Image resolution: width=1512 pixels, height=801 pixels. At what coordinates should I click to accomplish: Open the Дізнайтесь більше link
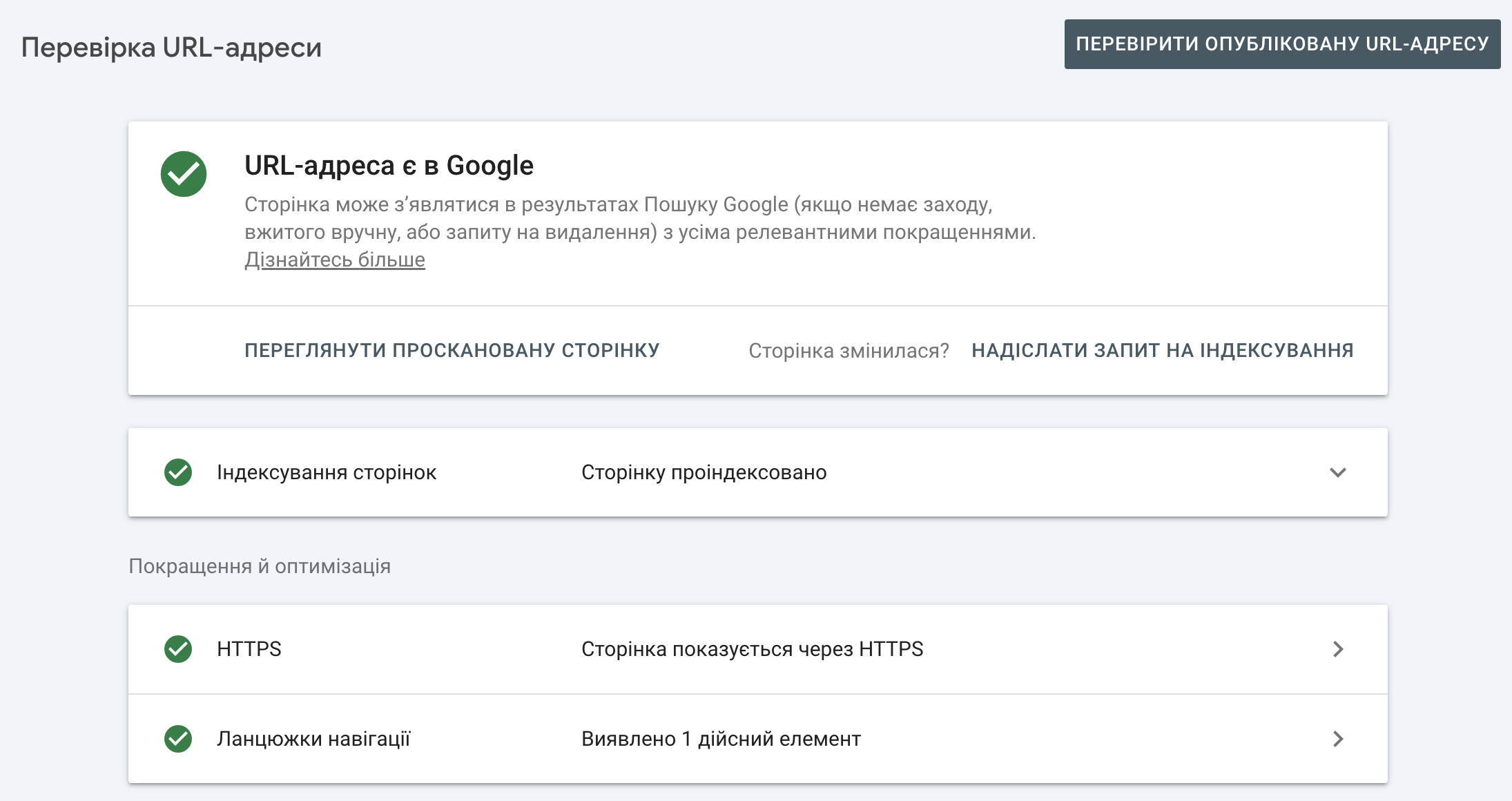(335, 260)
